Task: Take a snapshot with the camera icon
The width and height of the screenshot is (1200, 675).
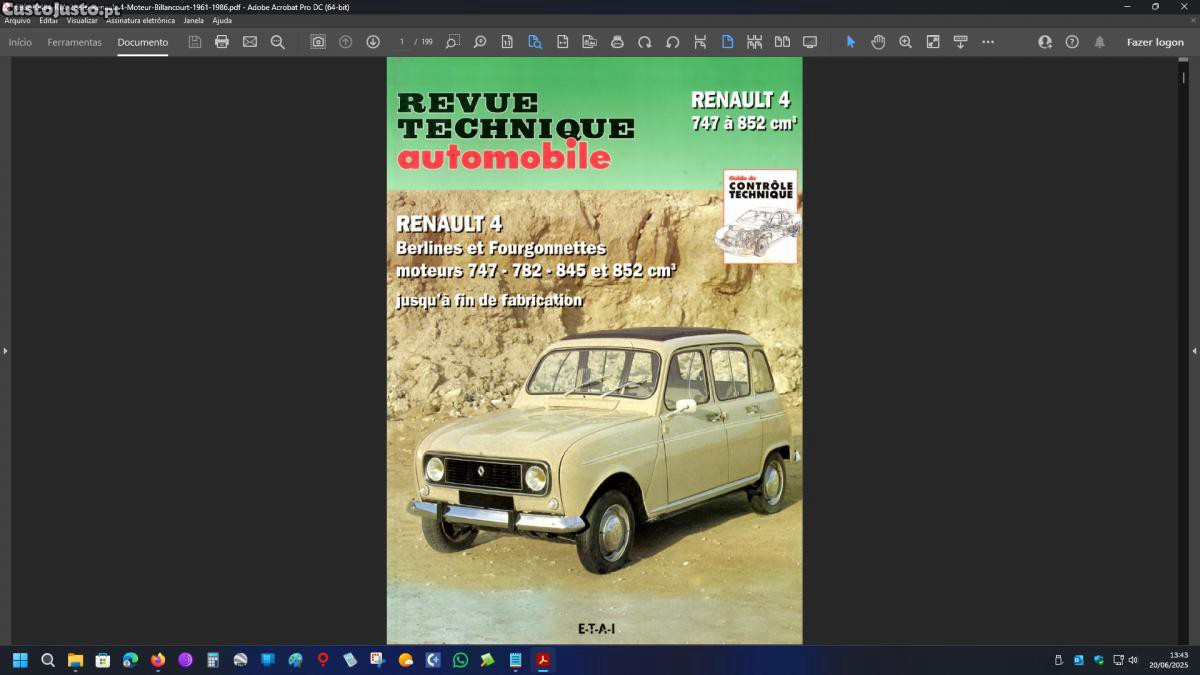Action: pyautogui.click(x=318, y=42)
